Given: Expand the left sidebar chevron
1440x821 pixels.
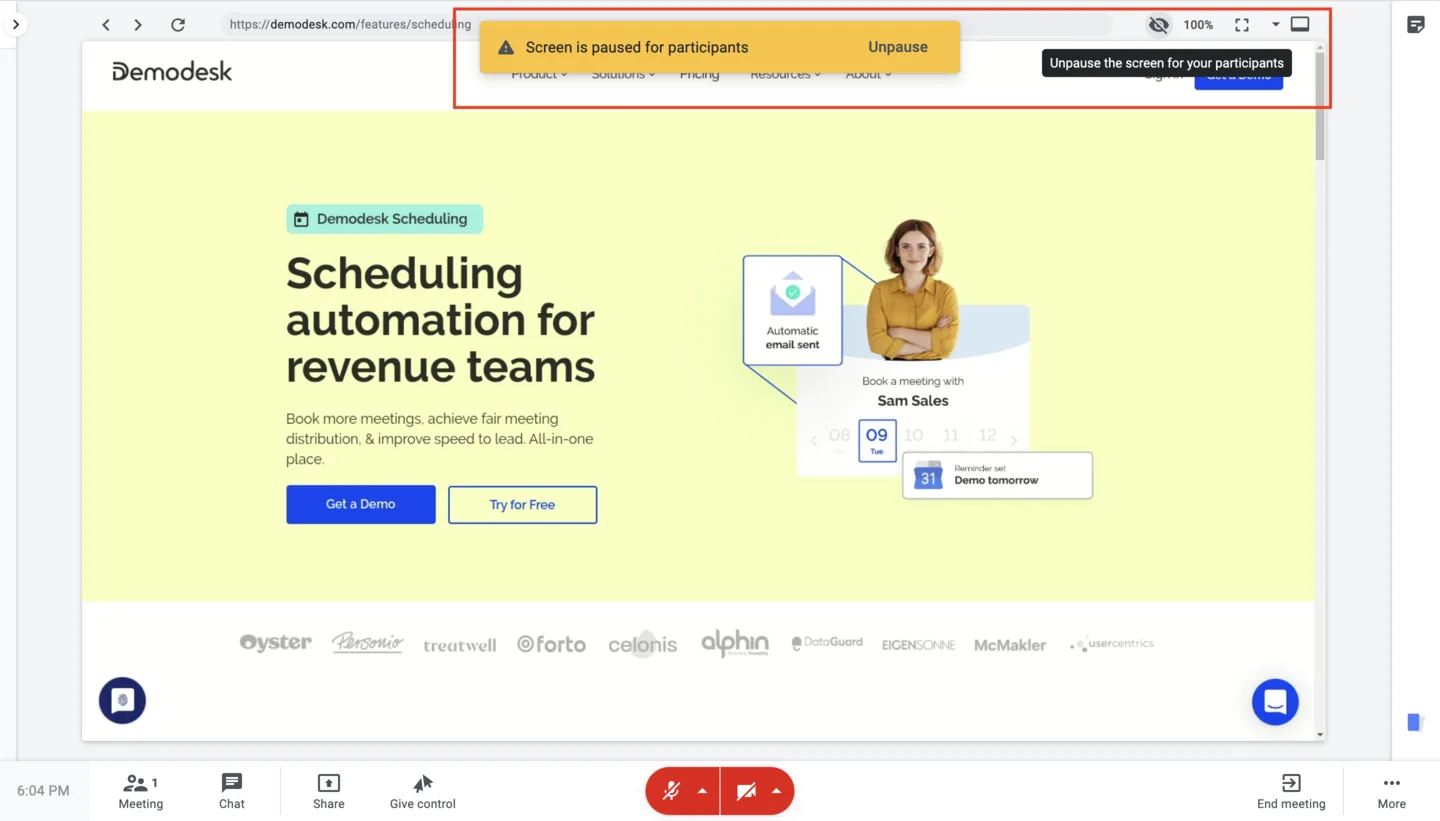Looking at the screenshot, I should (15, 24).
